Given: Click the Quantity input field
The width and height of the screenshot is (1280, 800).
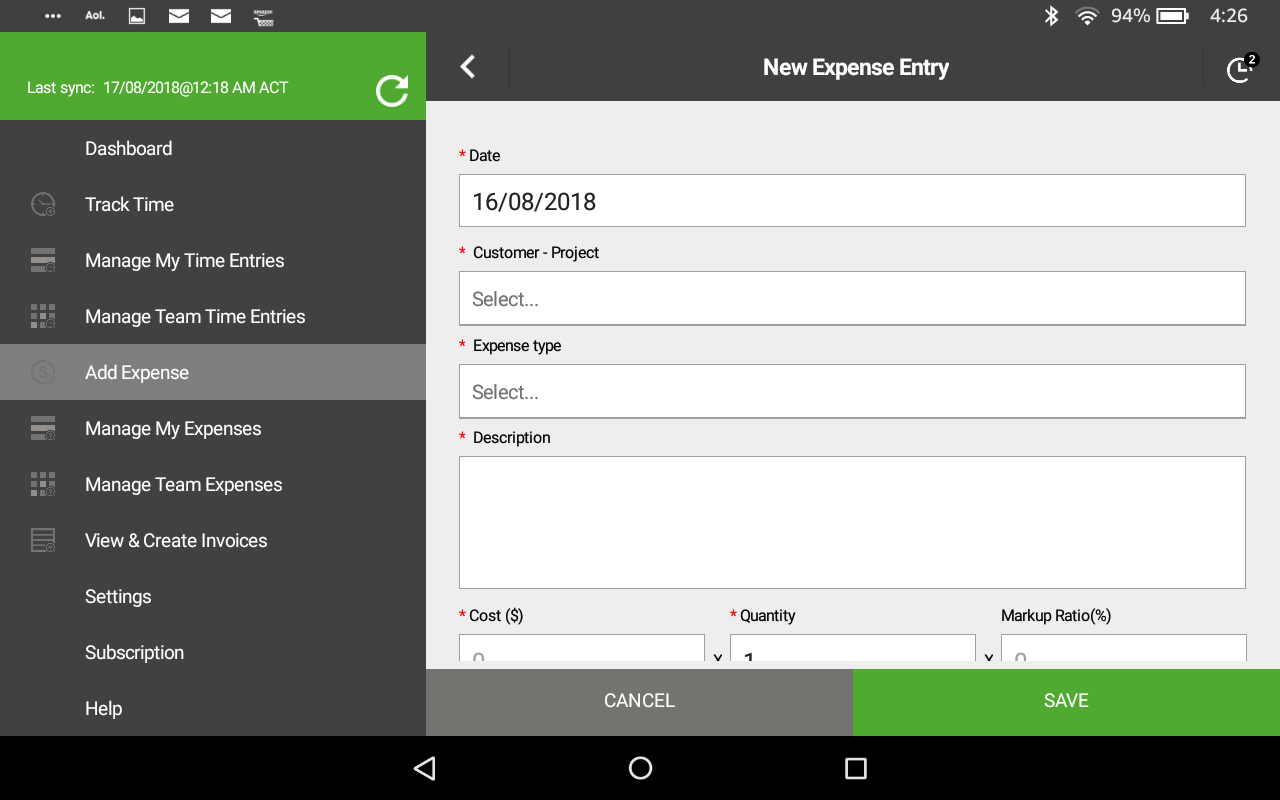Looking at the screenshot, I should tap(853, 648).
